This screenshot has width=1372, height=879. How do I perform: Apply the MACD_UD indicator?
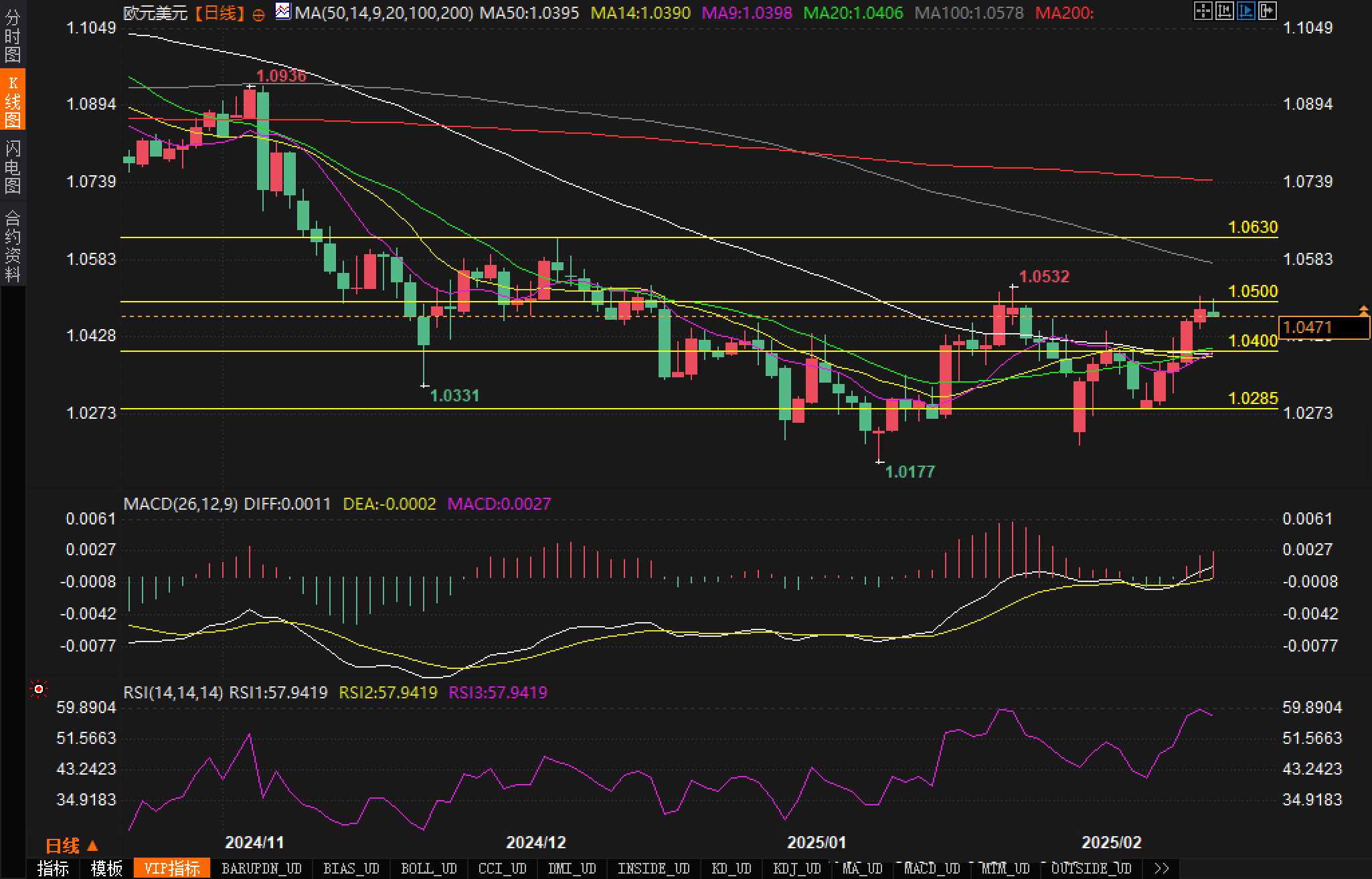click(x=932, y=868)
